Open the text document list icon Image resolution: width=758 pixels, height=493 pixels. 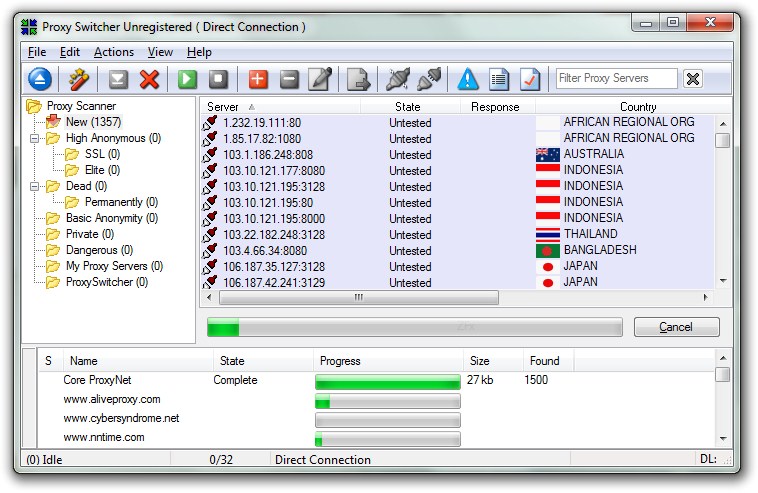tap(499, 79)
